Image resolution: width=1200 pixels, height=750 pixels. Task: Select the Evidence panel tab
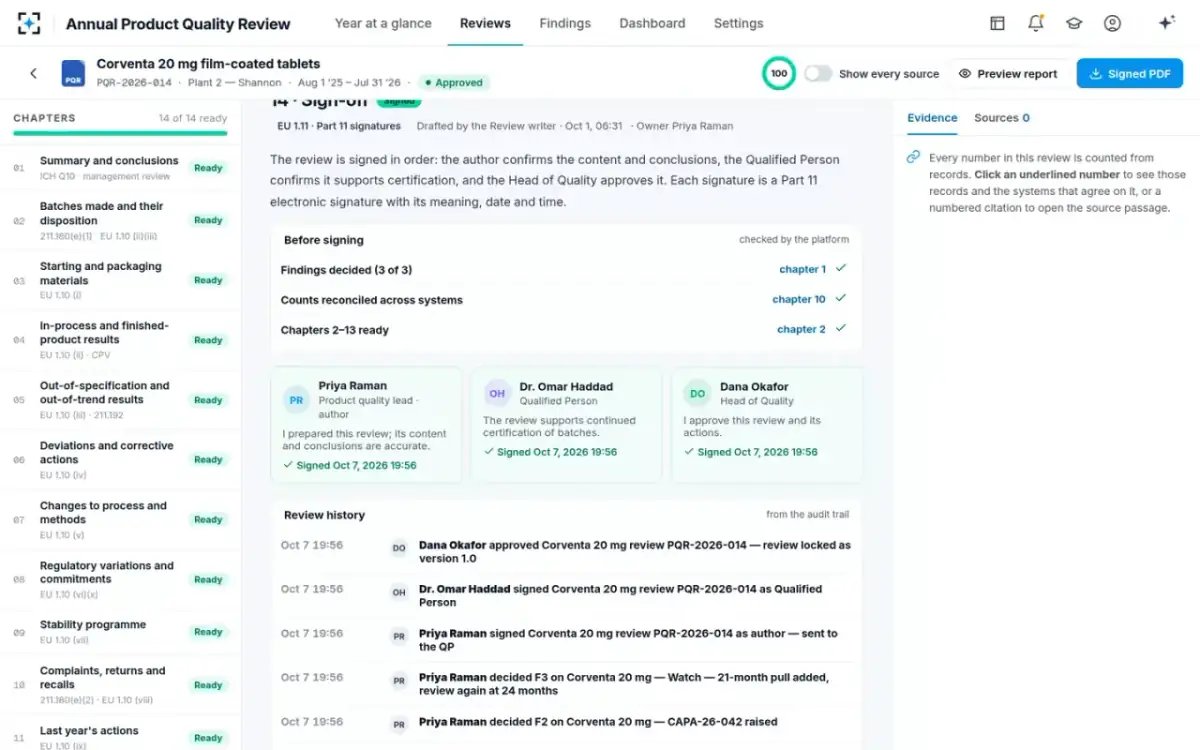coord(932,118)
